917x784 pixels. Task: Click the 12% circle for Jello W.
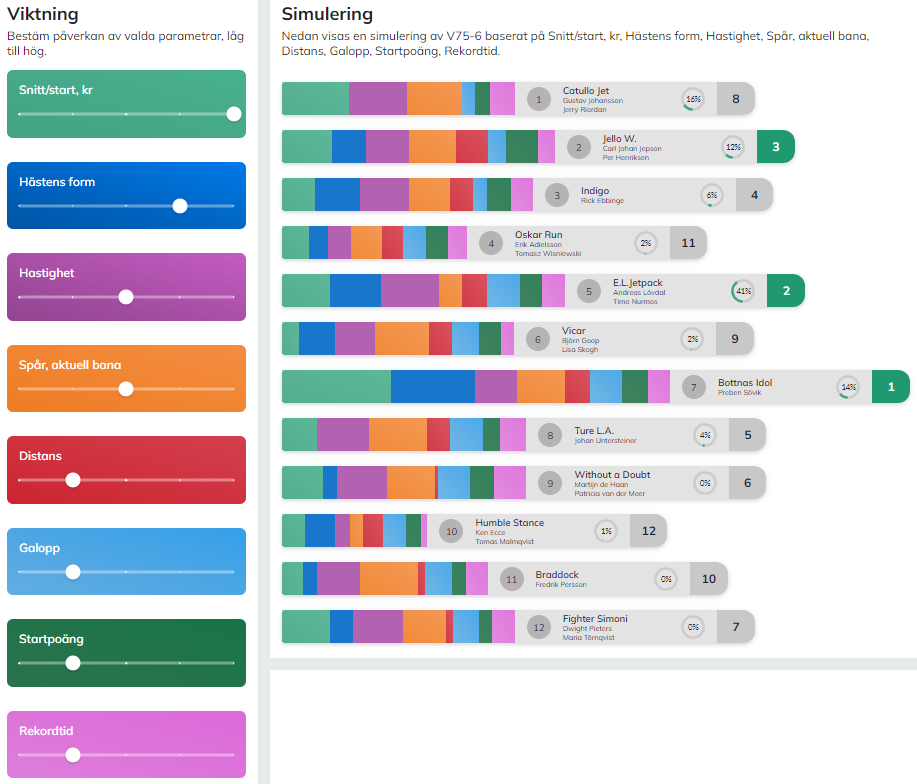pyautogui.click(x=733, y=147)
